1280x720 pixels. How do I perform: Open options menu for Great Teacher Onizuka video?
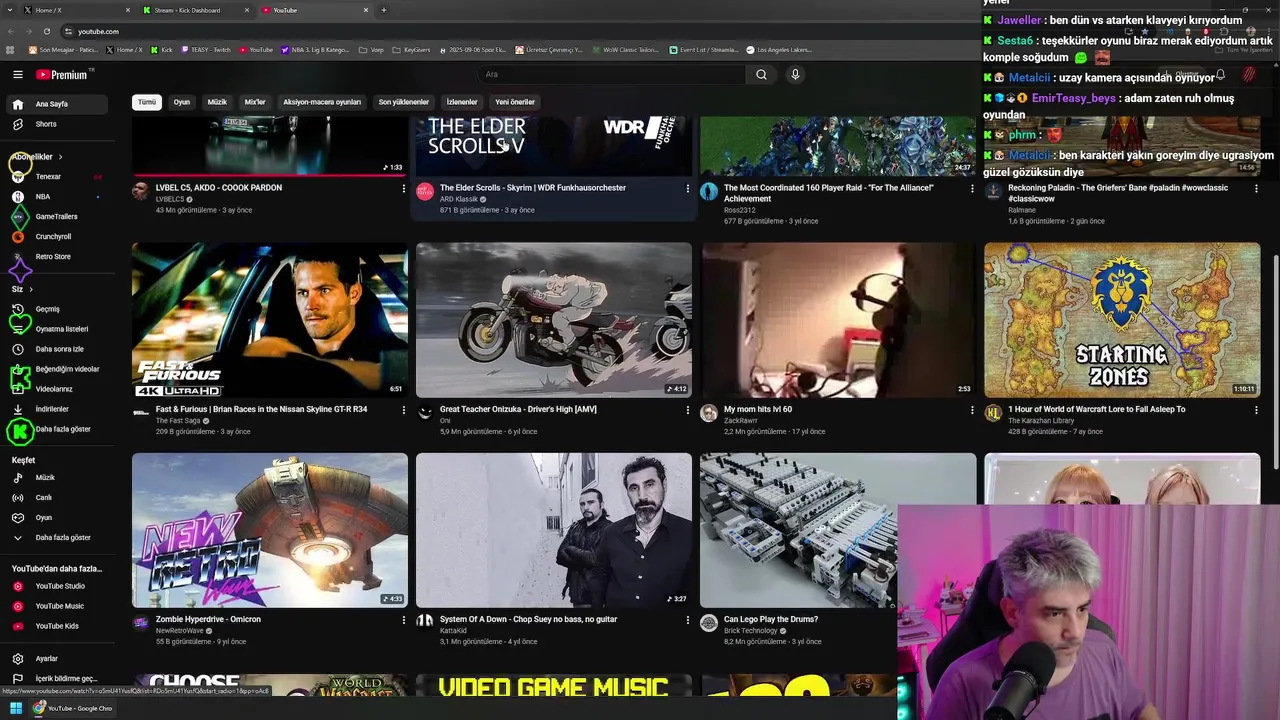688,410
